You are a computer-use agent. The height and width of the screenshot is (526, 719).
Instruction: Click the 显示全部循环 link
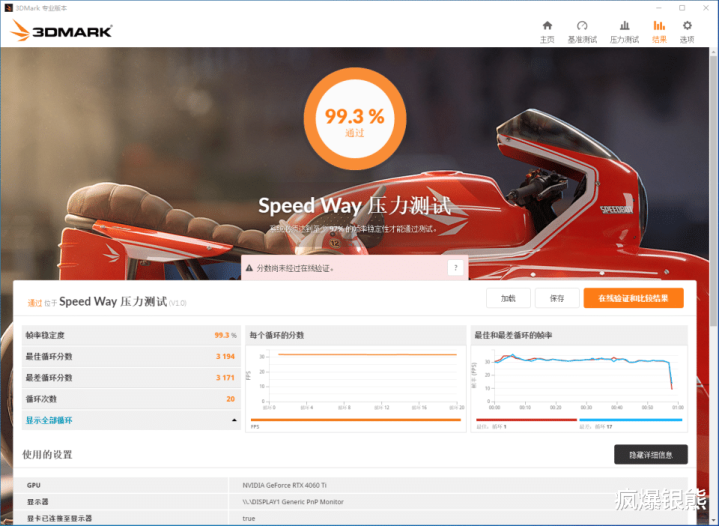[49, 420]
